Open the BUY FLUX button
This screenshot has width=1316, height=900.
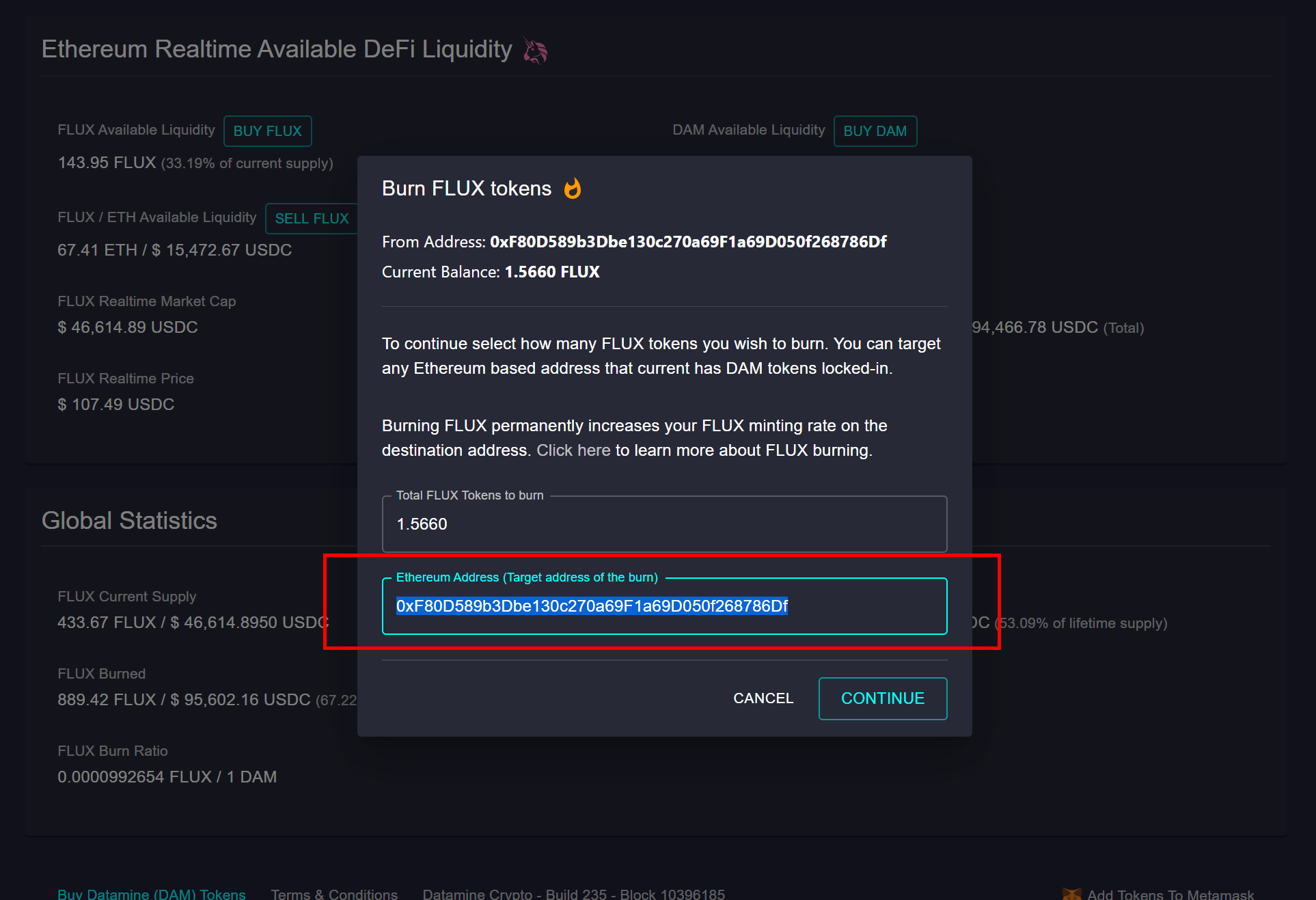268,131
